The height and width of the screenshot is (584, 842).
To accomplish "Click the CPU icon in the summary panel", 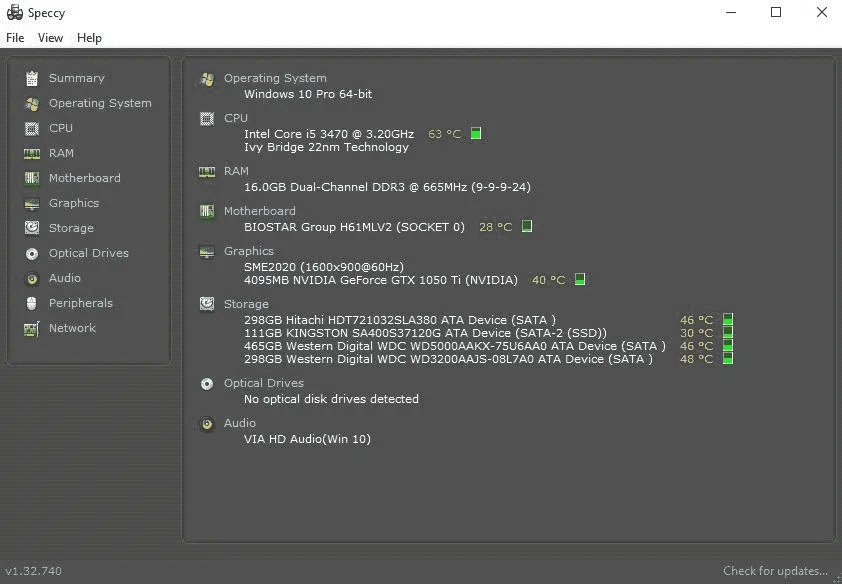I will point(207,119).
